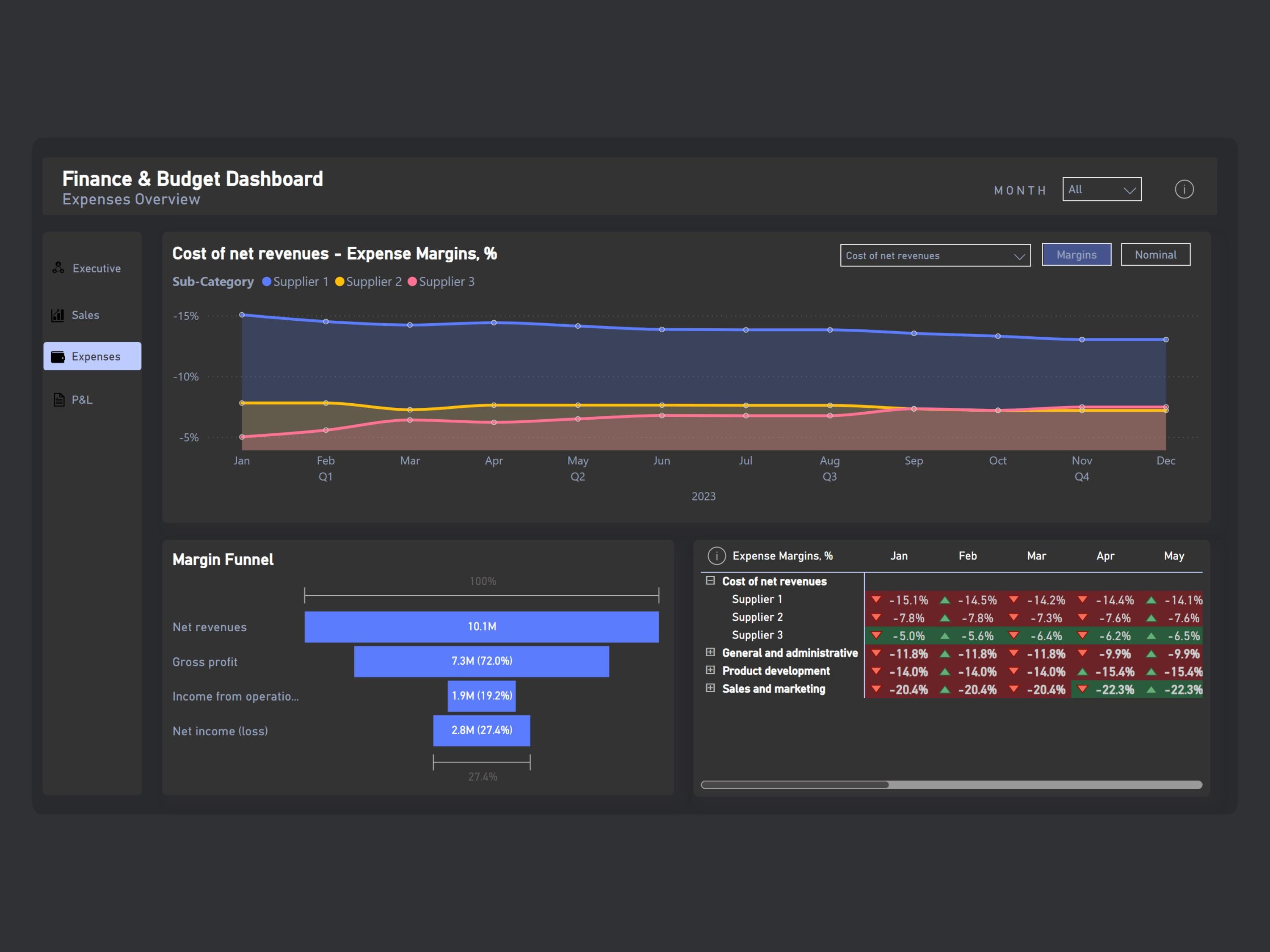Select the Sales bar-chart icon
The image size is (1270, 952).
point(58,314)
